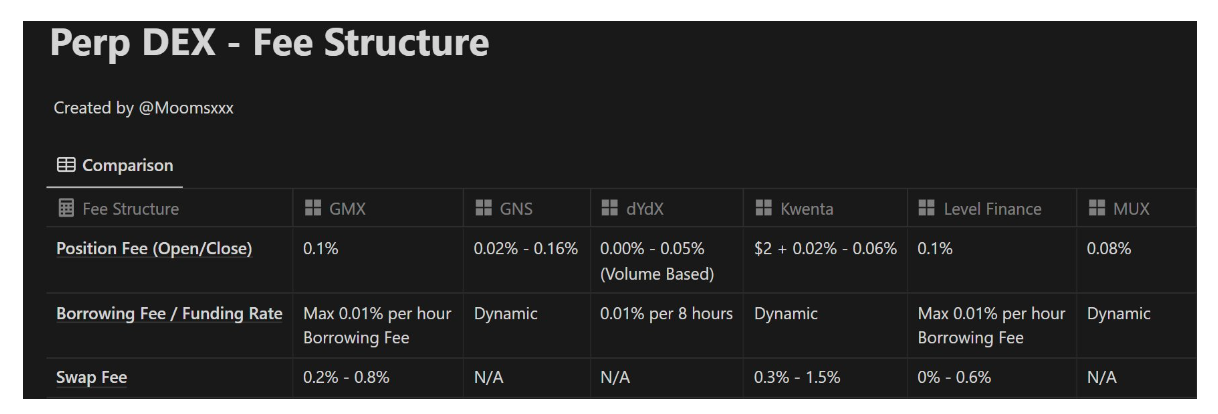Image resolution: width=1218 pixels, height=414 pixels.
Task: Click MUX swap fee N/A cell
Action: coord(1136,377)
